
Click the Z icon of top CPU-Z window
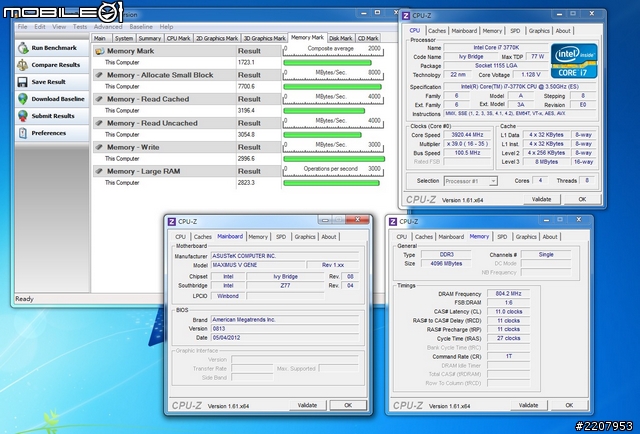pyautogui.click(x=406, y=16)
